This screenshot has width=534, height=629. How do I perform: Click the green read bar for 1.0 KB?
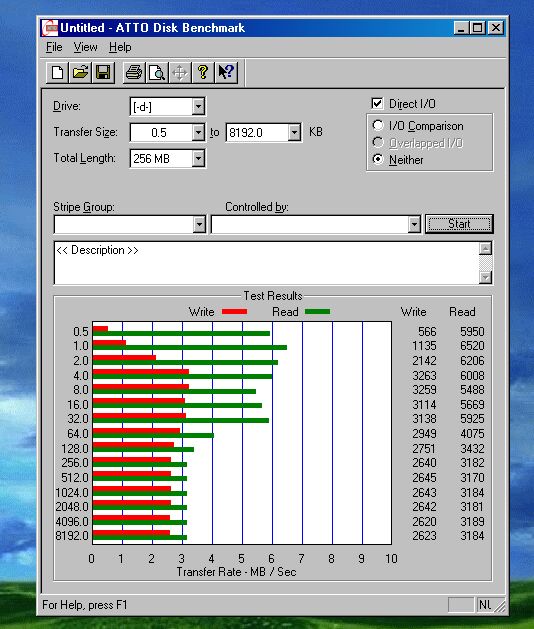[x=190, y=347]
